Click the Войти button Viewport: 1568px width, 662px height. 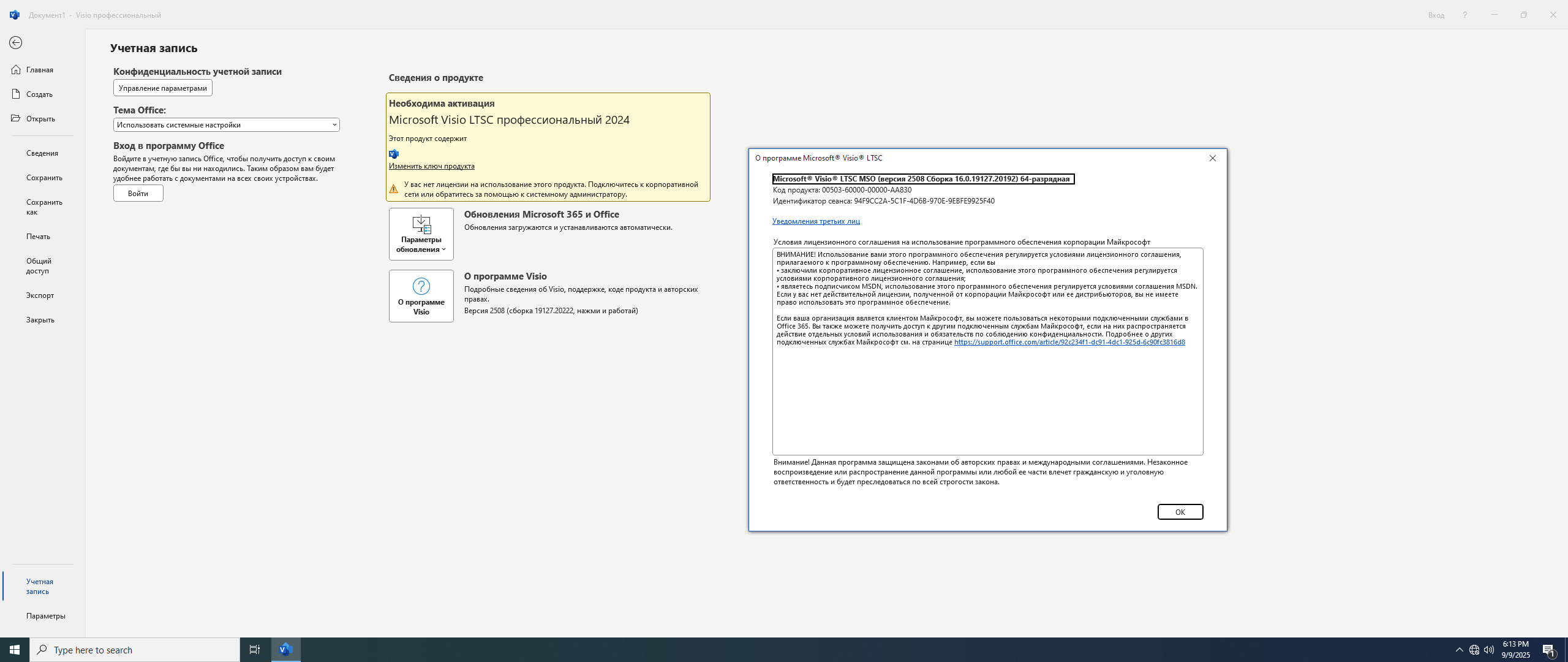click(138, 194)
